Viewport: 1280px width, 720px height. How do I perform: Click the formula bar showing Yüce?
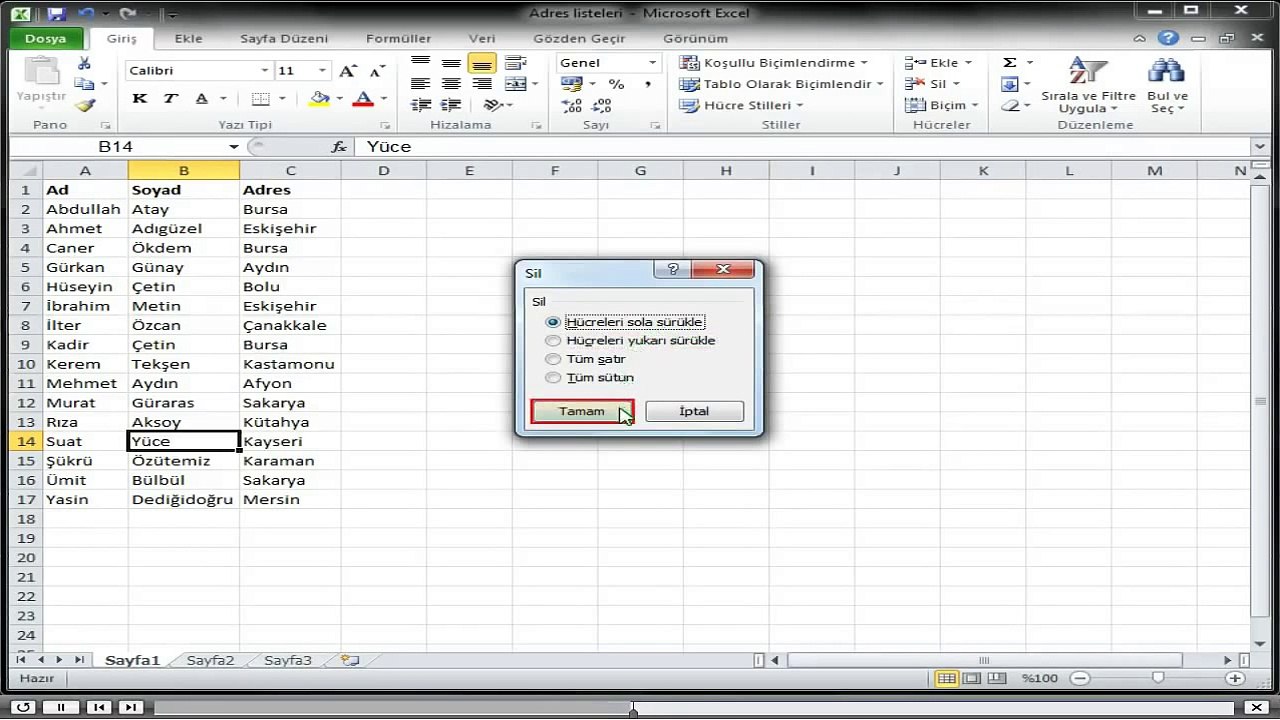(x=805, y=147)
